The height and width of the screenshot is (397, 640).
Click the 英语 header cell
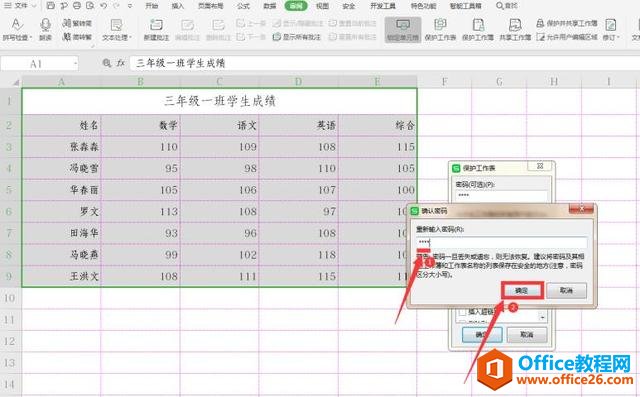(x=299, y=125)
